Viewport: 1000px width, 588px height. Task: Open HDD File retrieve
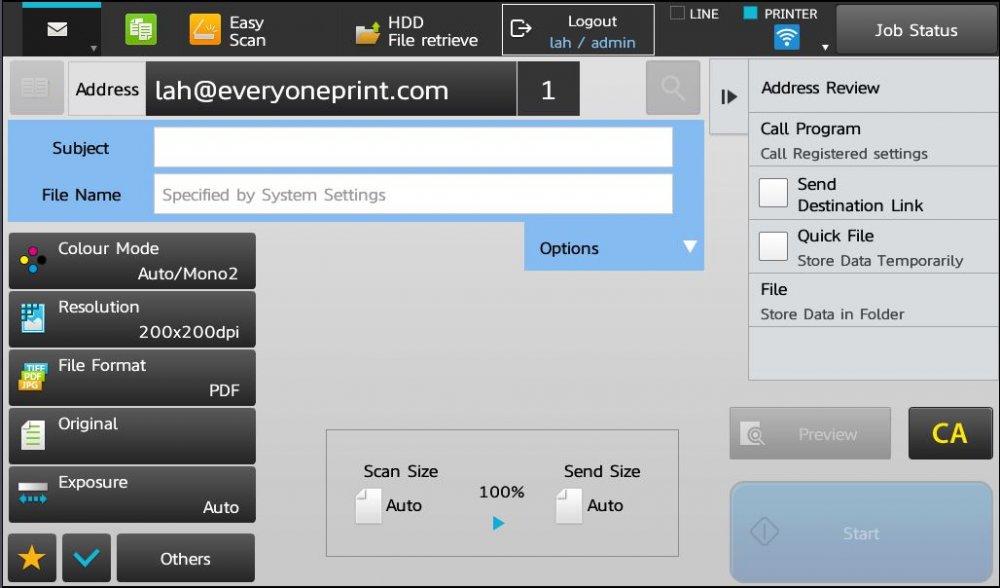(418, 30)
